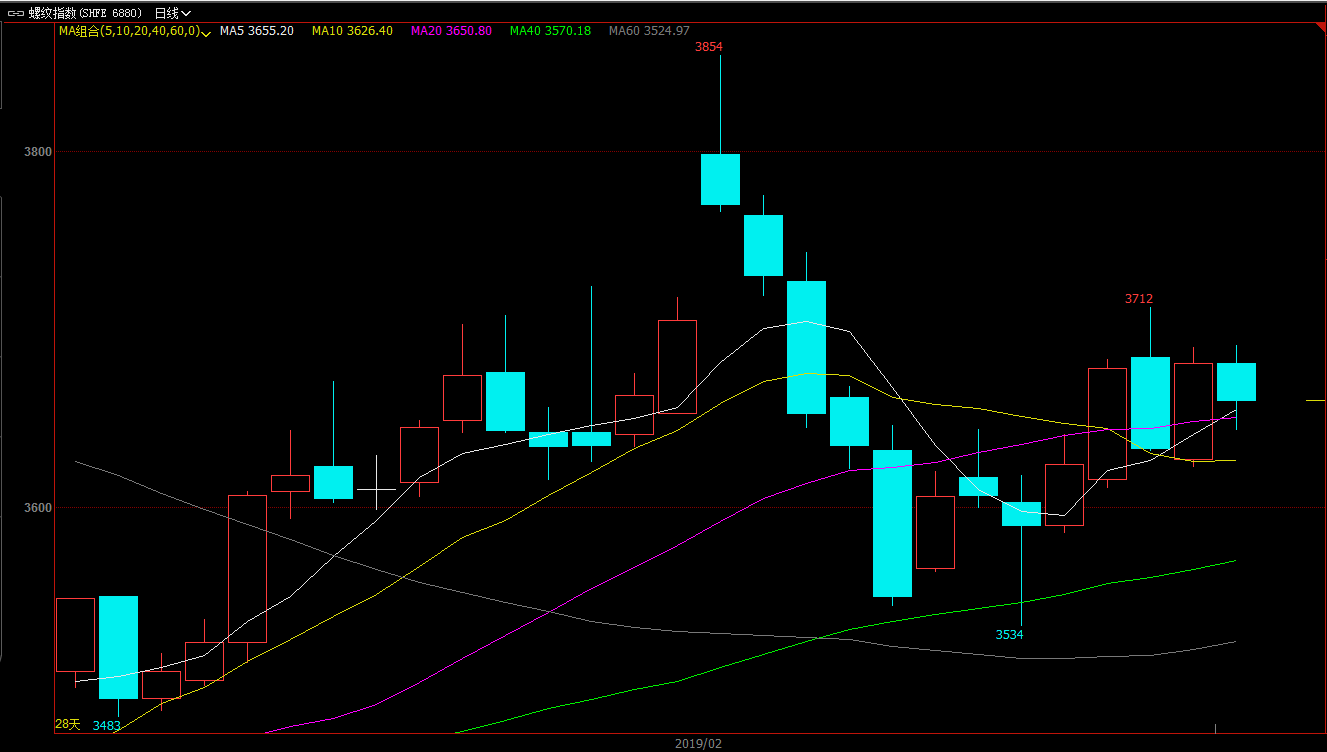
Task: Select the MA10 3626.40 legend value
Action: coord(352,32)
